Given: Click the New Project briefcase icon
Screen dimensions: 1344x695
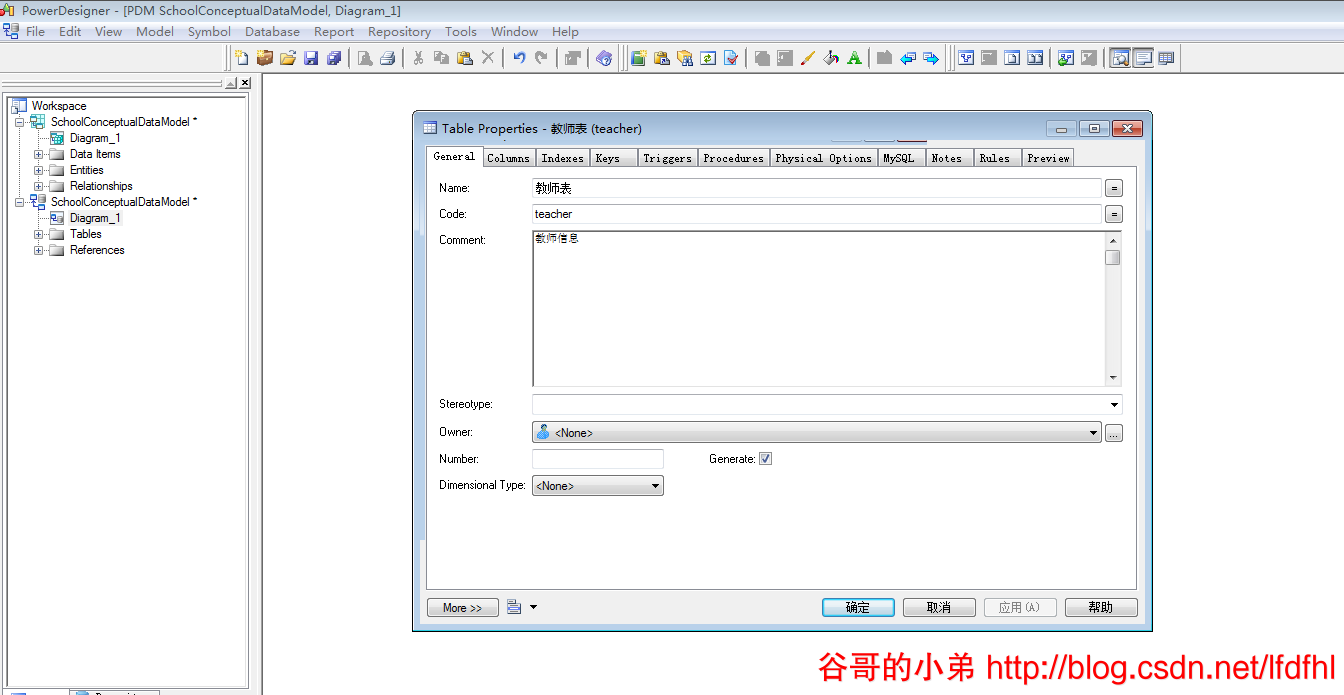Looking at the screenshot, I should [265, 58].
